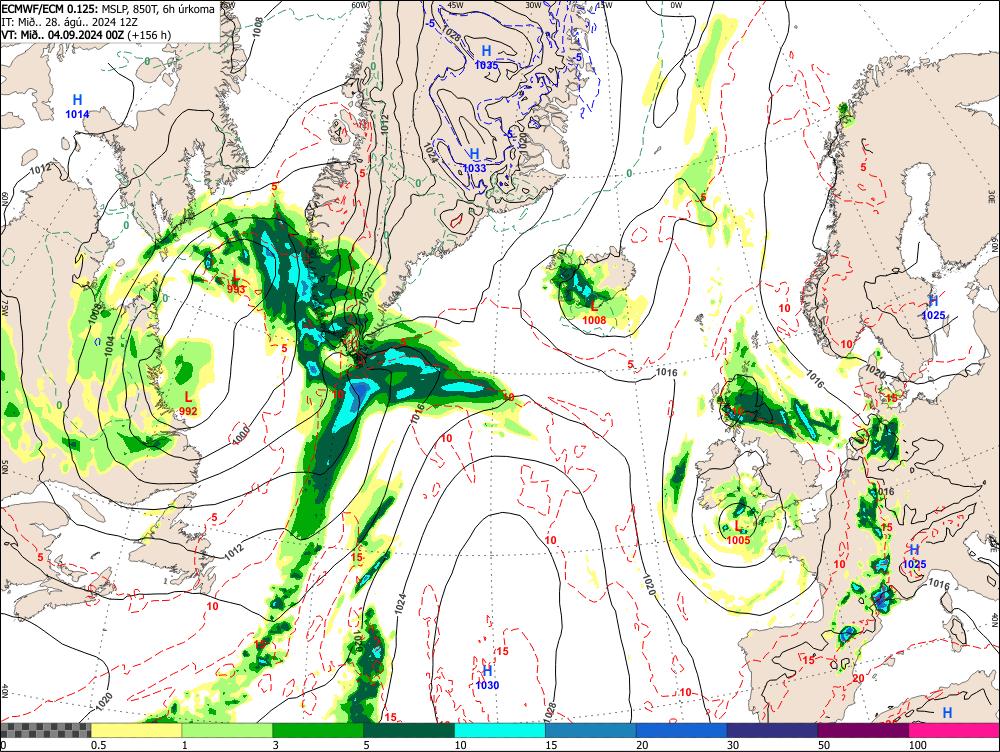The image size is (1000, 752).
Task: Click the legend tick value '50'
Action: (x=823, y=745)
